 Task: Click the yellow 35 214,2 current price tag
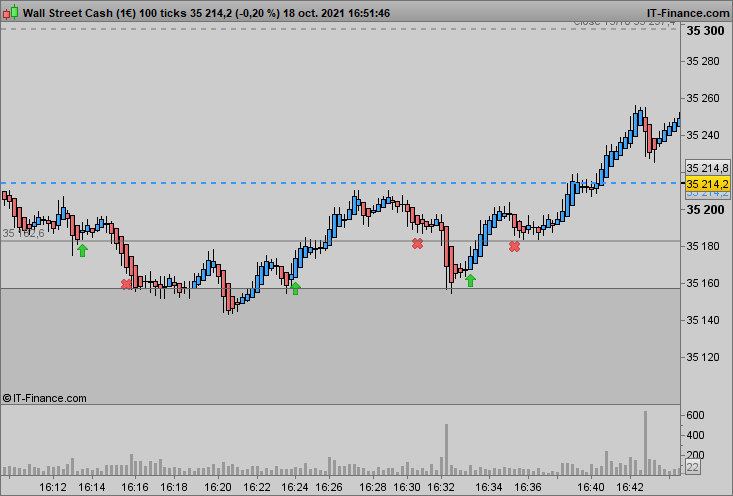(707, 184)
